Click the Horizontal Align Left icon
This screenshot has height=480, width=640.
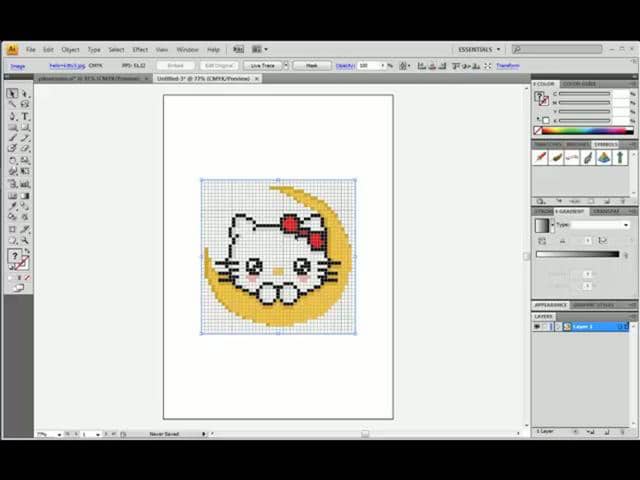tap(422, 65)
